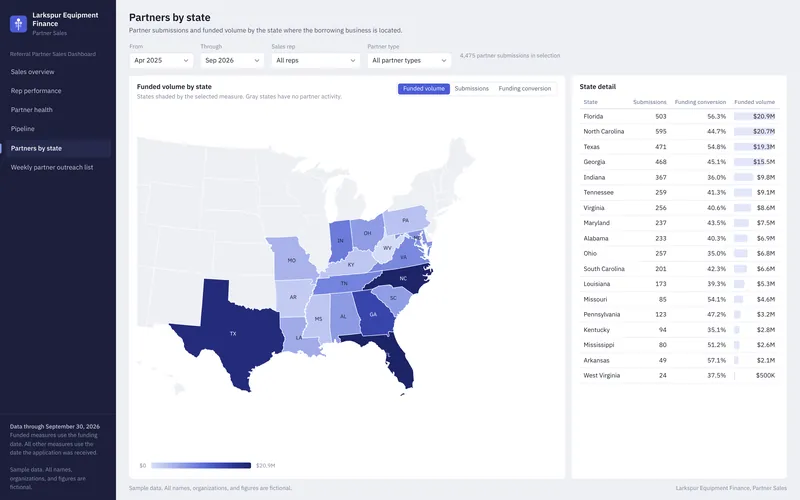Click the Larkspur Equipment Finance logo icon

pyautogui.click(x=18, y=23)
